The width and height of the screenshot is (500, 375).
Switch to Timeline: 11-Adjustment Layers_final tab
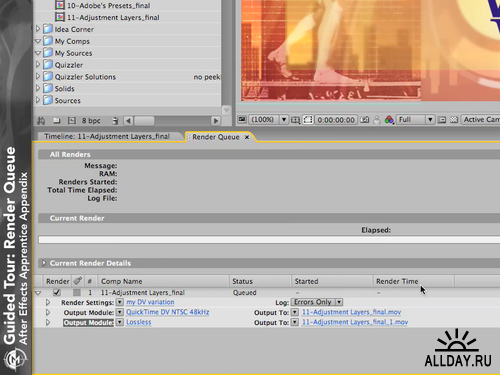(x=107, y=136)
